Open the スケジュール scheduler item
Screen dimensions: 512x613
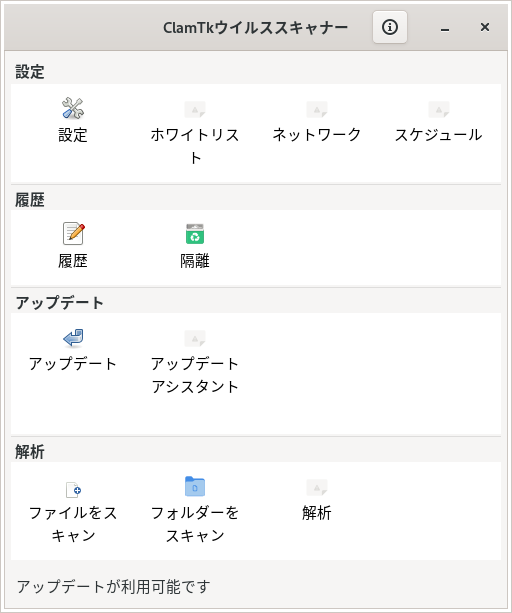[439, 122]
